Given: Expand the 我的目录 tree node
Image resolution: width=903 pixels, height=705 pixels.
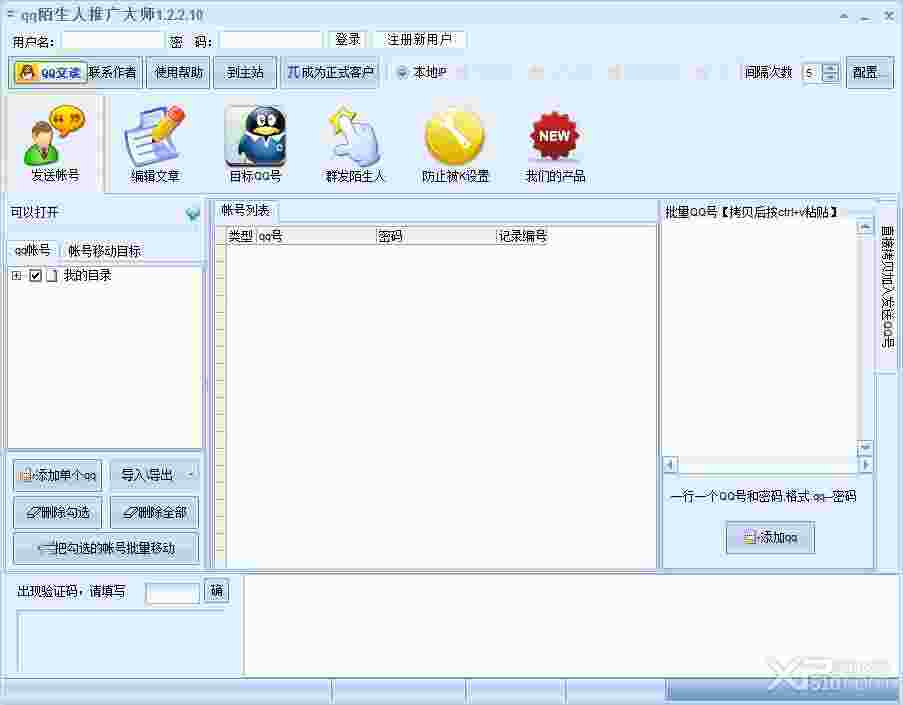Looking at the screenshot, I should 17,276.
